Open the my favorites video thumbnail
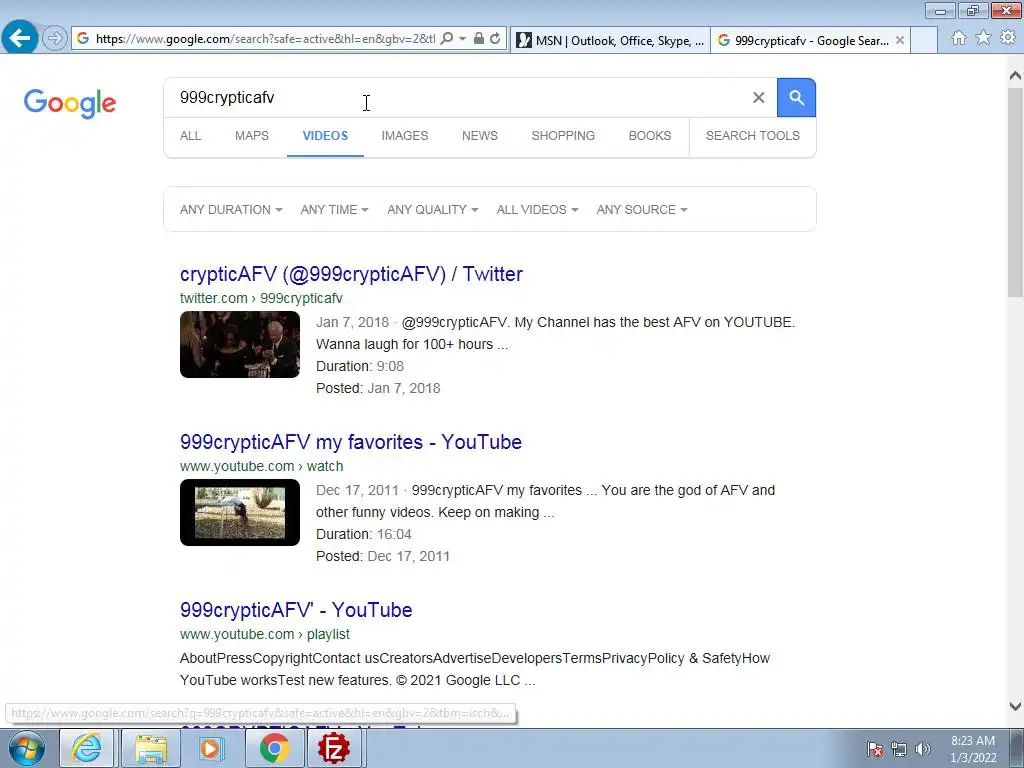The width and height of the screenshot is (1024, 768). click(240, 512)
